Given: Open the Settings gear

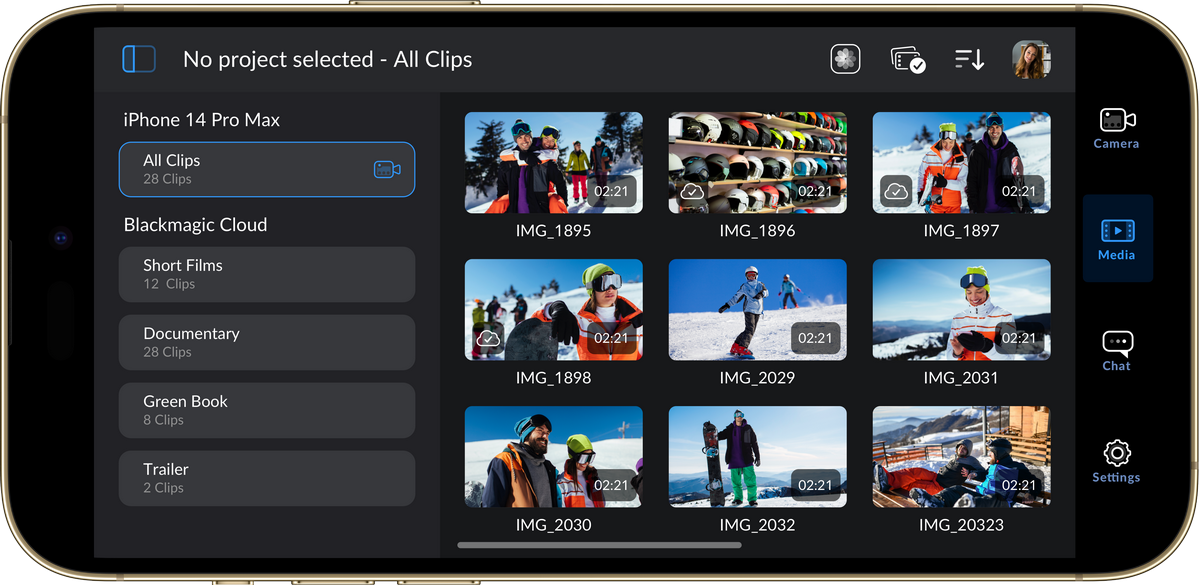Looking at the screenshot, I should click(1116, 461).
